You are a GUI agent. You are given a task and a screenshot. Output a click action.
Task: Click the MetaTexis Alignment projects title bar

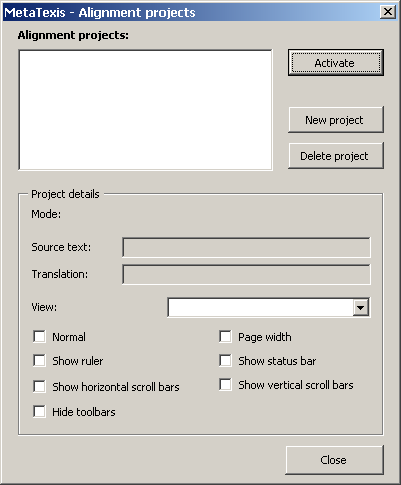191,12
